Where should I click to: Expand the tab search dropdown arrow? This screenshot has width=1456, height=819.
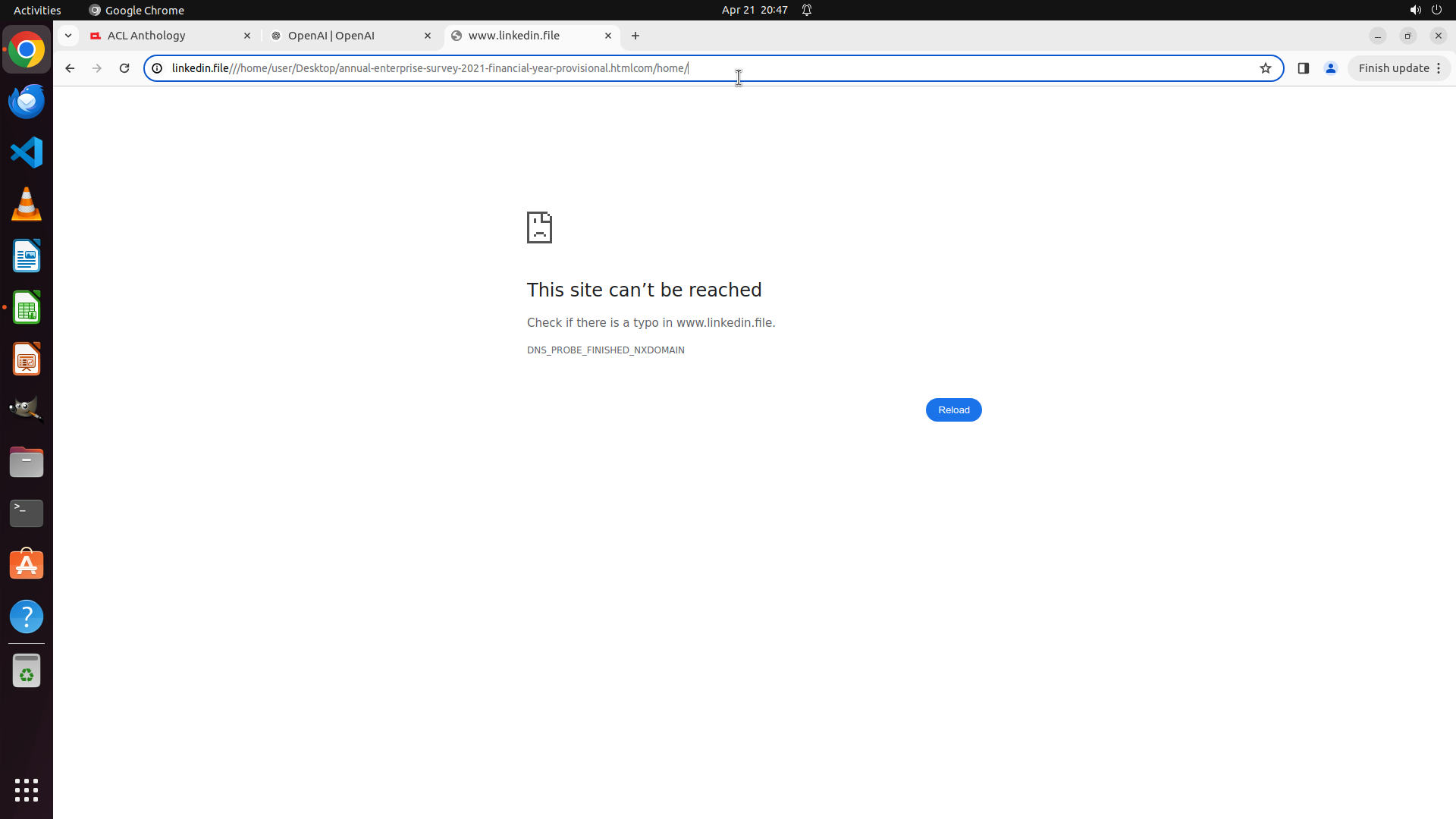pos(68,36)
